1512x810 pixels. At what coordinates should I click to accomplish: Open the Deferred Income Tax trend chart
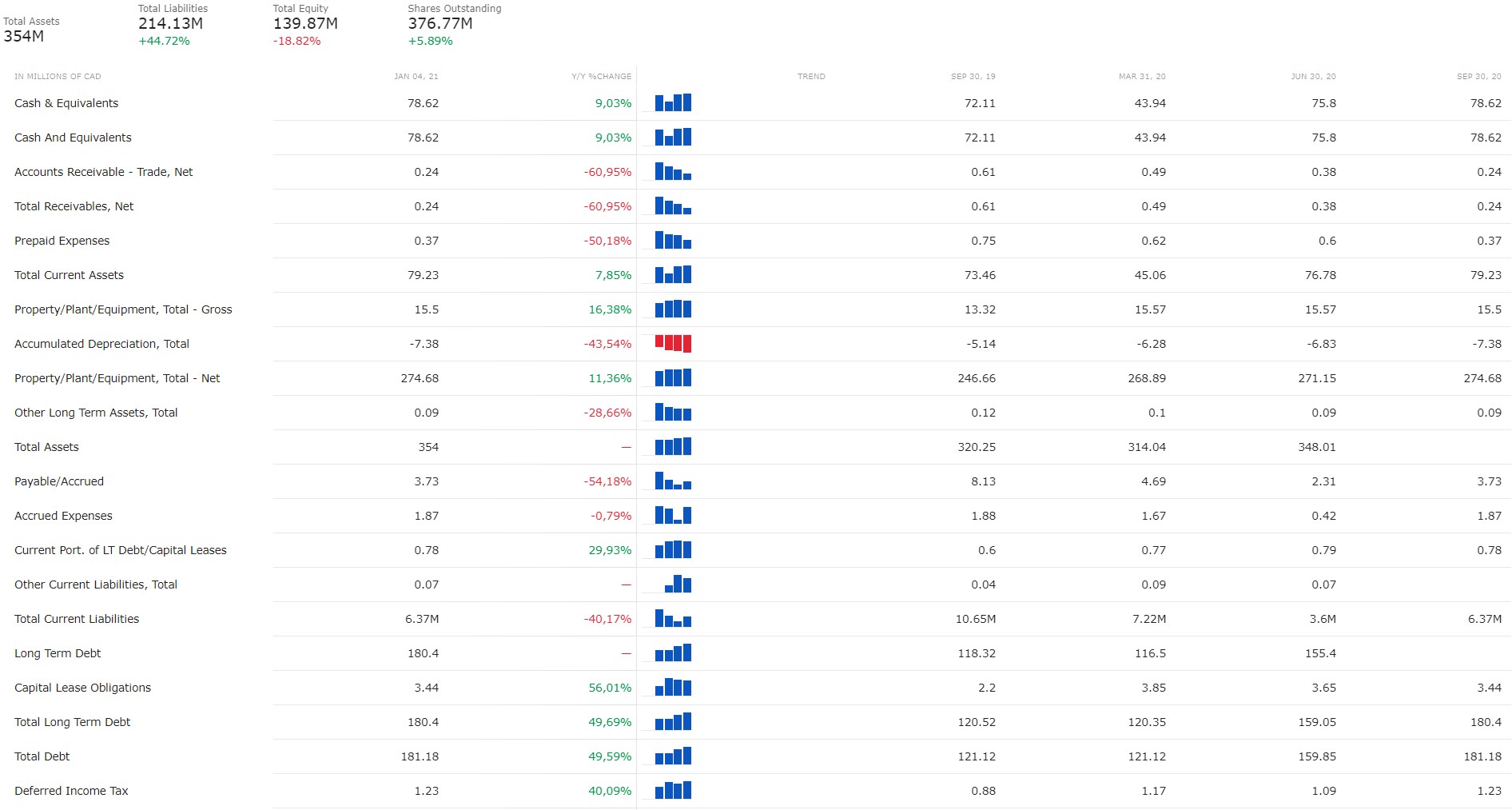pyautogui.click(x=673, y=790)
